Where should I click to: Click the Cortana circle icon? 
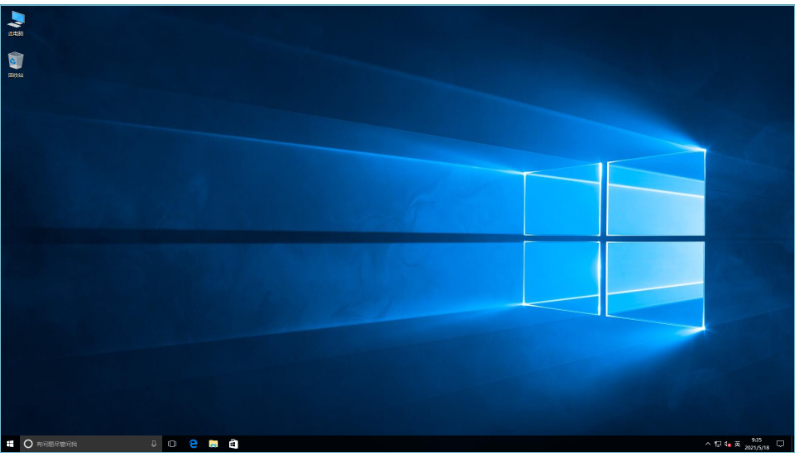point(28,443)
